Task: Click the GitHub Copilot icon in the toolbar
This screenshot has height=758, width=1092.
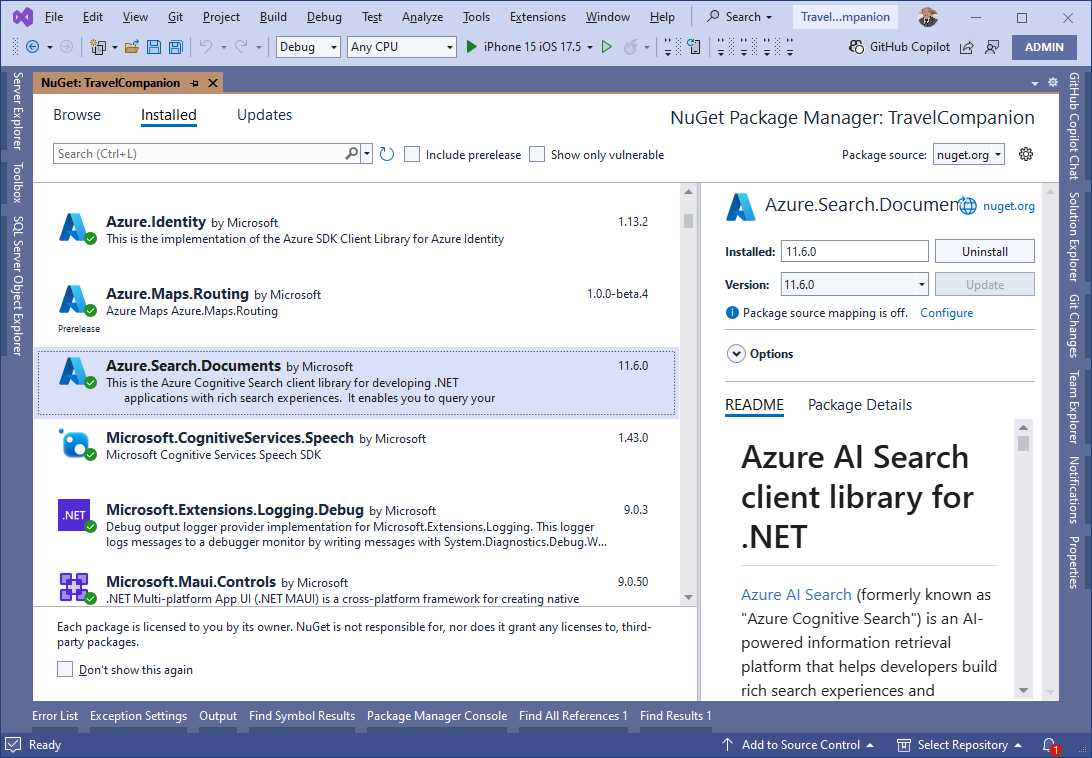Action: [855, 47]
